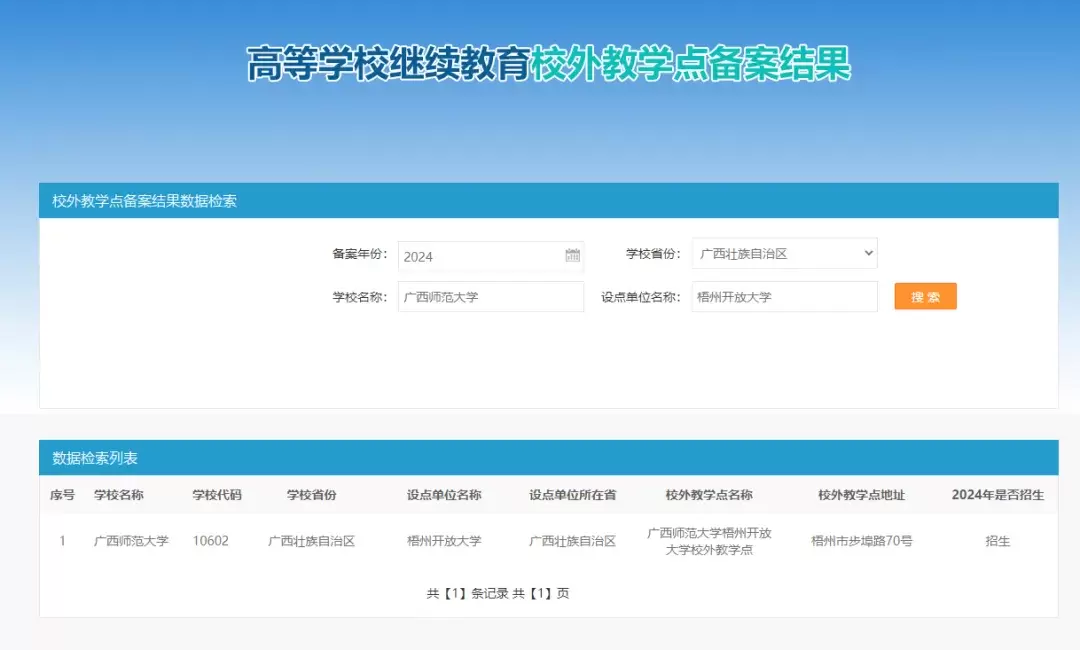The image size is (1080, 650).
Task: Click inside the 备案年份 input field
Action: pyautogui.click(x=470, y=256)
